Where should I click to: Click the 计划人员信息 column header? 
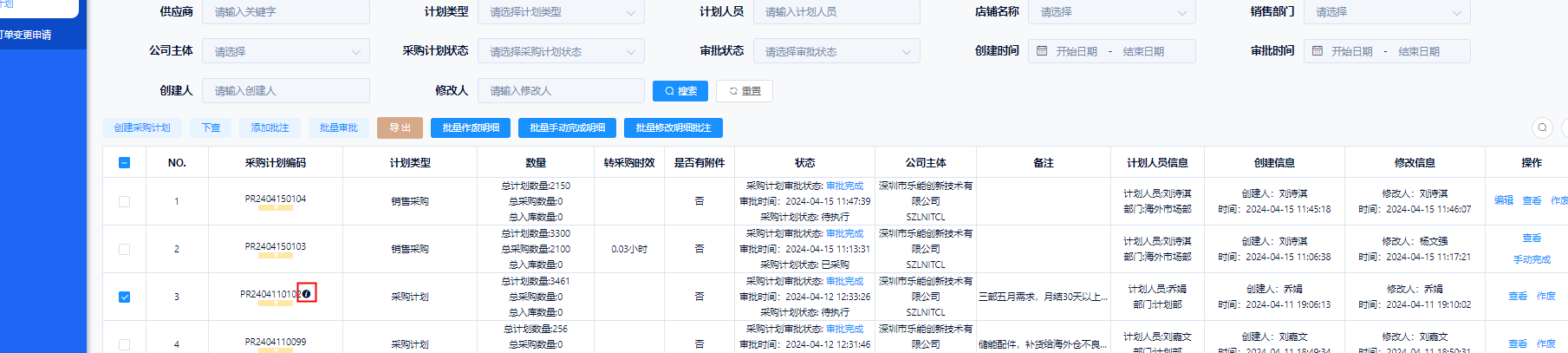coord(1157,163)
